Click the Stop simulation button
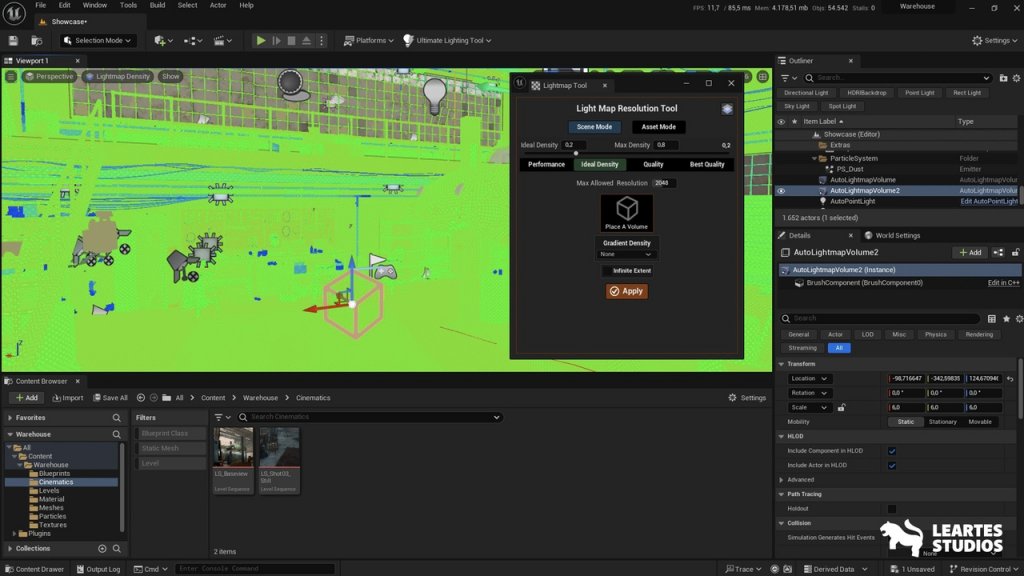 291,40
